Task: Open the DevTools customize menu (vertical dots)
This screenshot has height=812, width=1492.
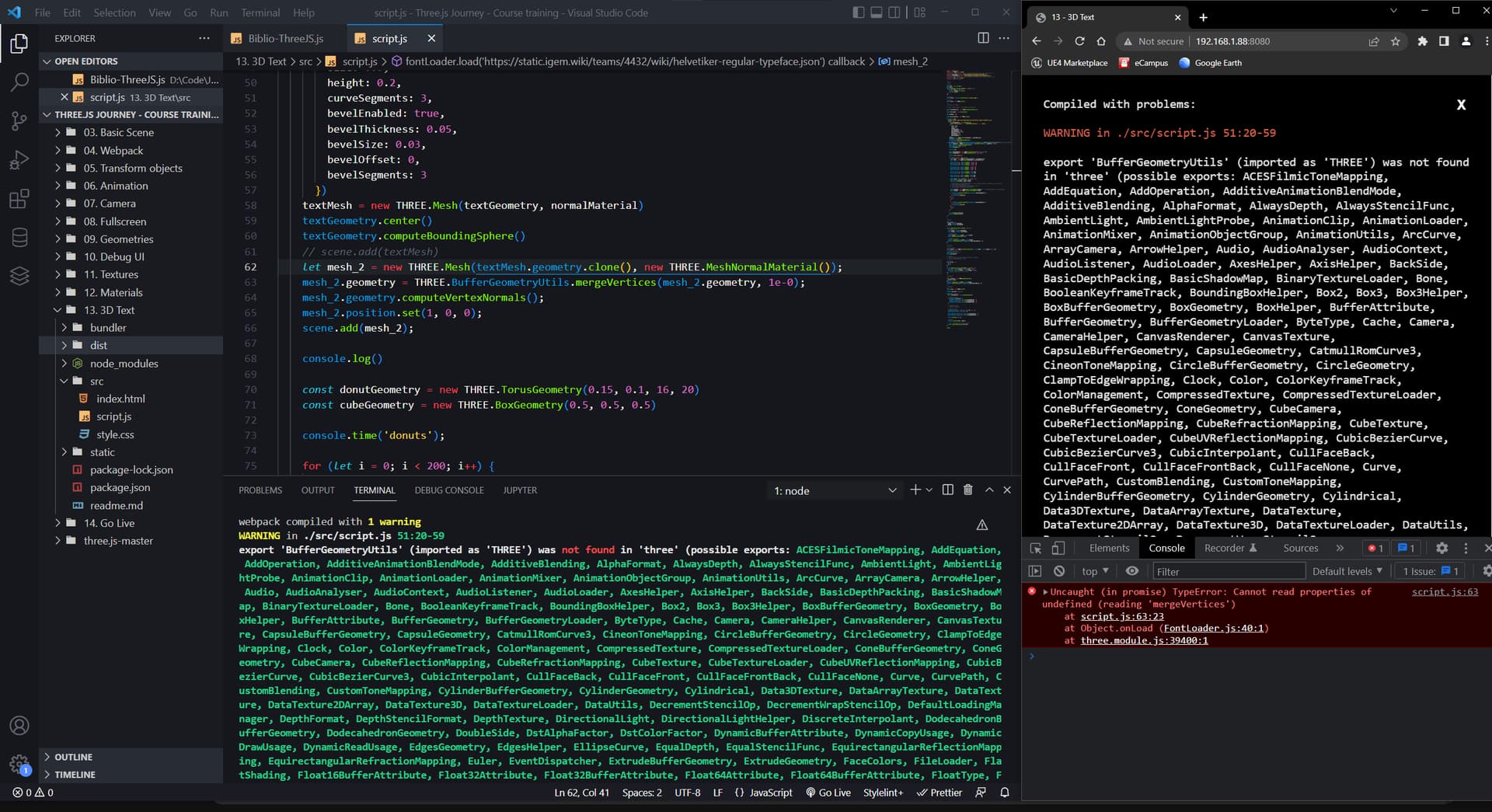Action: click(x=1466, y=548)
